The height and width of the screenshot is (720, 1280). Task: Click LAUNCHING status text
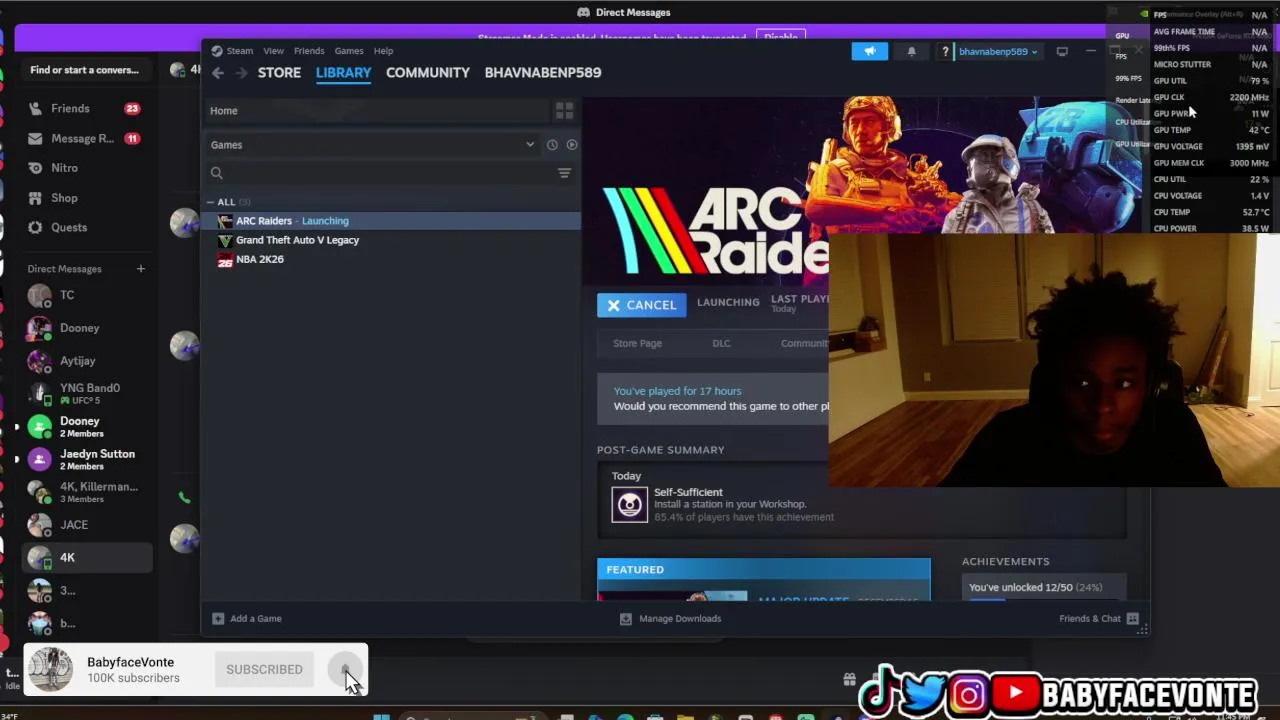click(728, 302)
